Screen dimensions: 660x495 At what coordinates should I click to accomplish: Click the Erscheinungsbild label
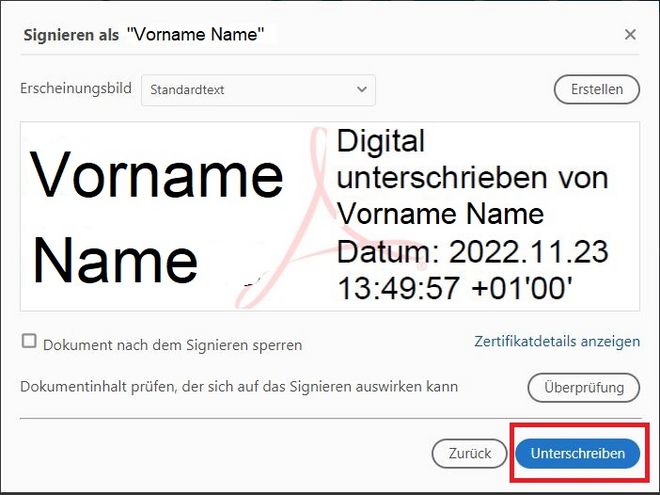click(76, 89)
